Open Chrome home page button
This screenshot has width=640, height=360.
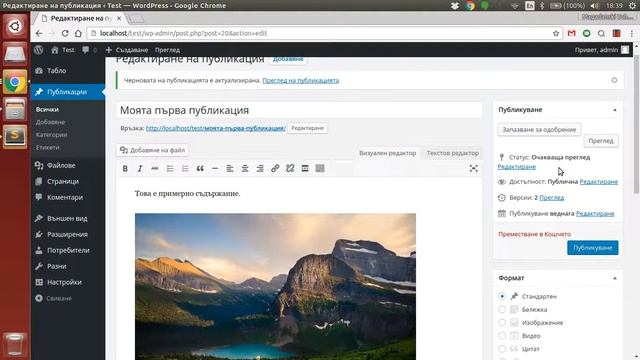tap(78, 33)
